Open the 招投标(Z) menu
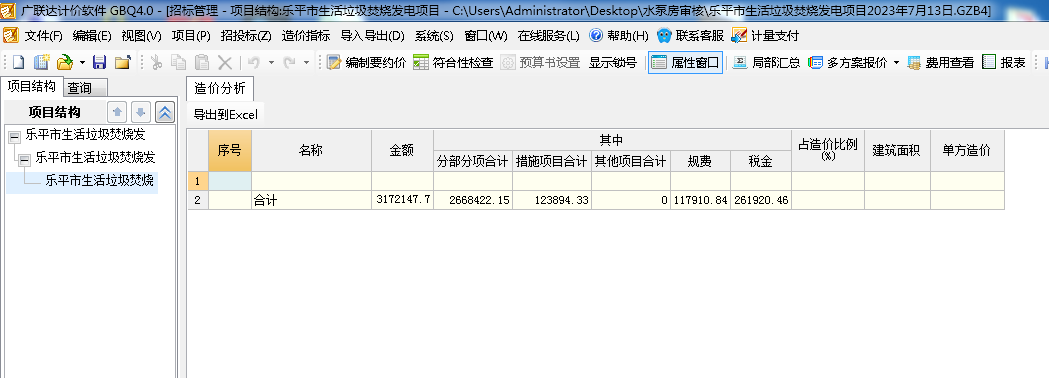The height and width of the screenshot is (378, 1049). [x=246, y=36]
